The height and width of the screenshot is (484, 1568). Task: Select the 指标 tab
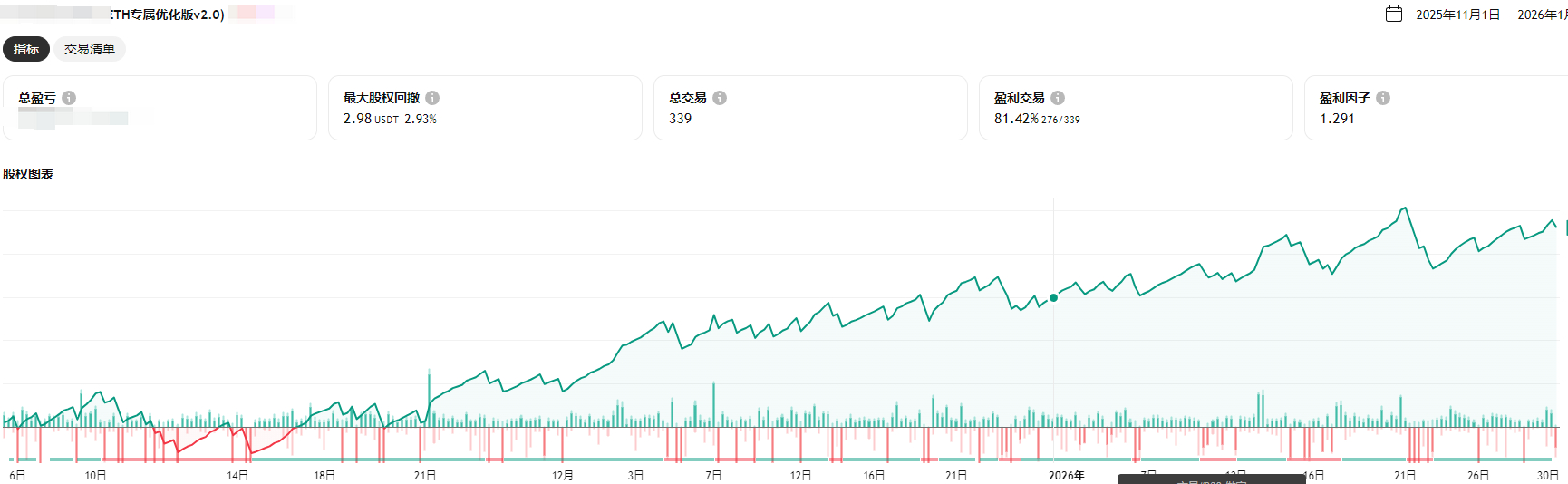(26, 49)
